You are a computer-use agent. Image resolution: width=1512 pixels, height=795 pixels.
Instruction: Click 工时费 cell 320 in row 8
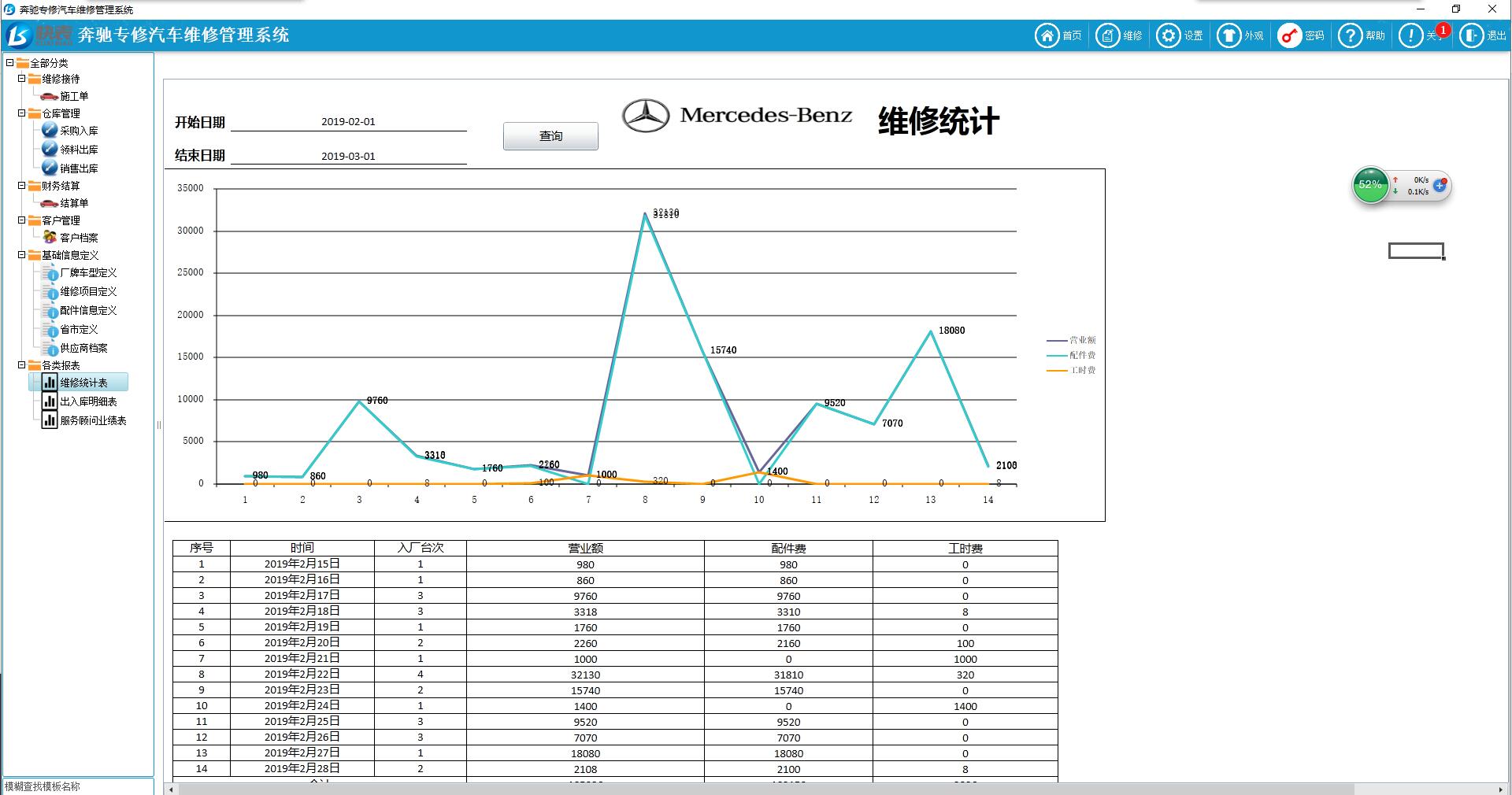coord(965,675)
